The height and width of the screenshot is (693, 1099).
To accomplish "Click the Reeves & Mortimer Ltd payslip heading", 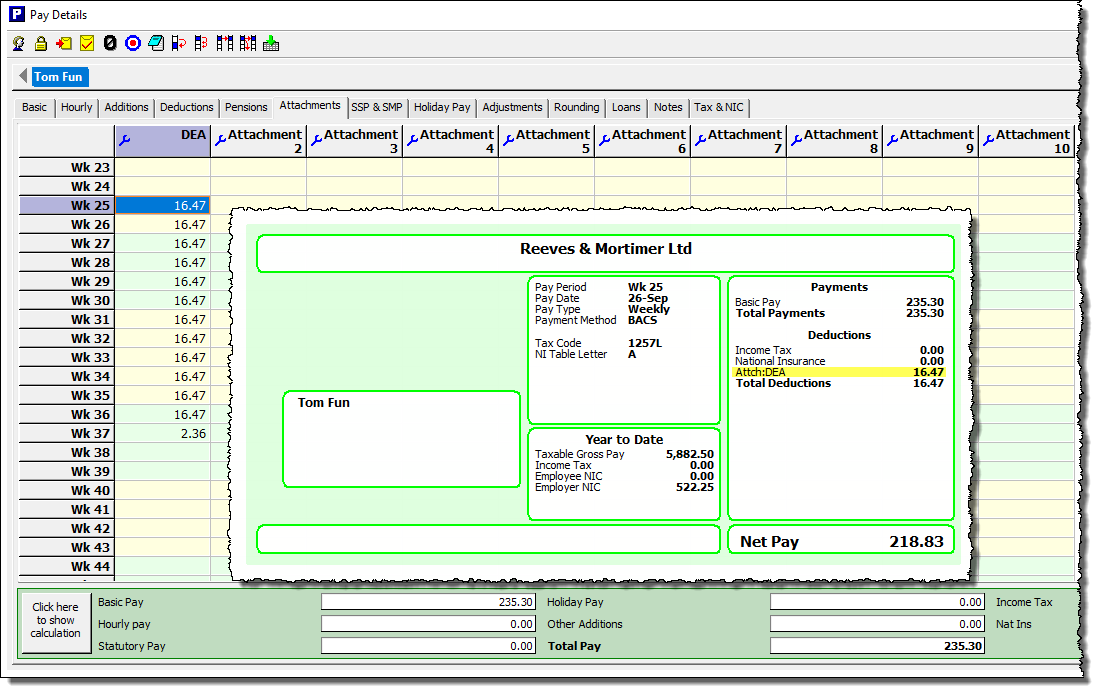I will coord(606,249).
